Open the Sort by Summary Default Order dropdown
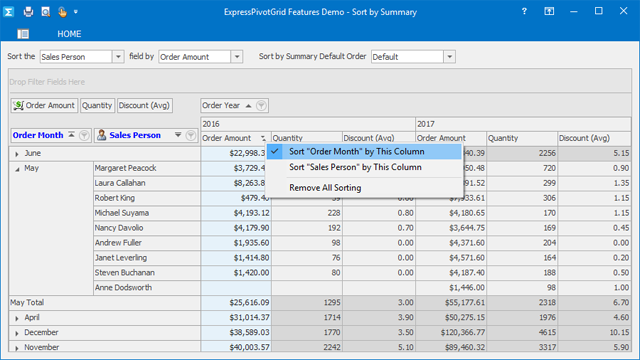The image size is (640, 360). pos(449,57)
